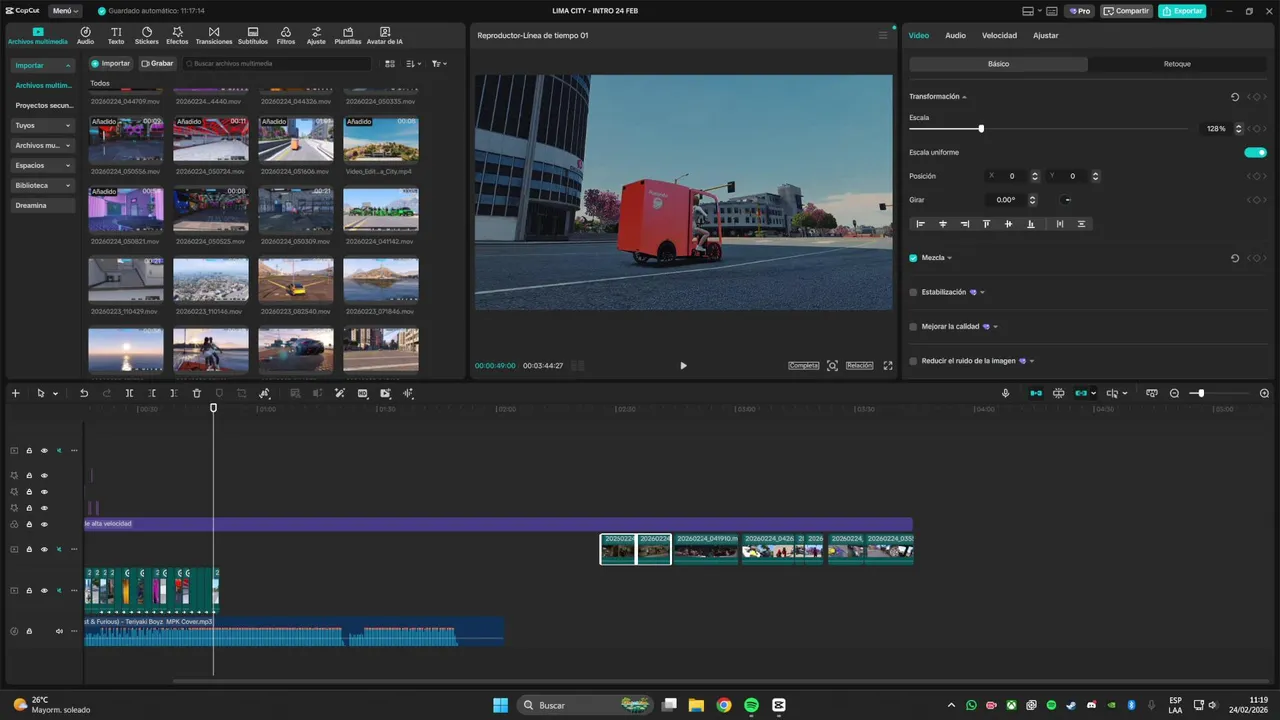Uncheck the Mezcla checkbox
This screenshot has width=1280, height=720.
(x=913, y=258)
